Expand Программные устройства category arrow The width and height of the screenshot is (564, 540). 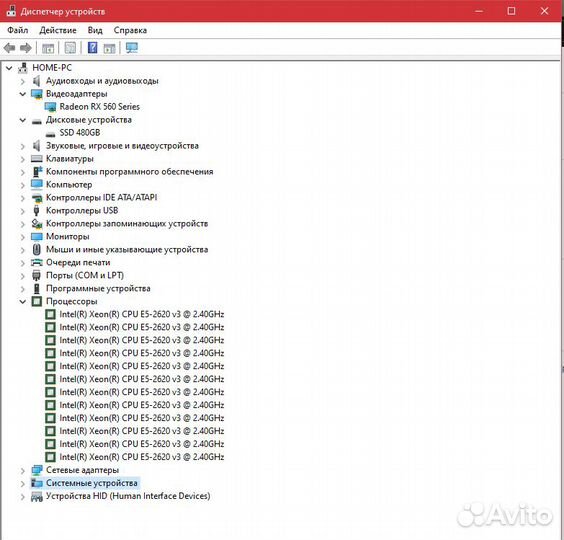[23, 289]
